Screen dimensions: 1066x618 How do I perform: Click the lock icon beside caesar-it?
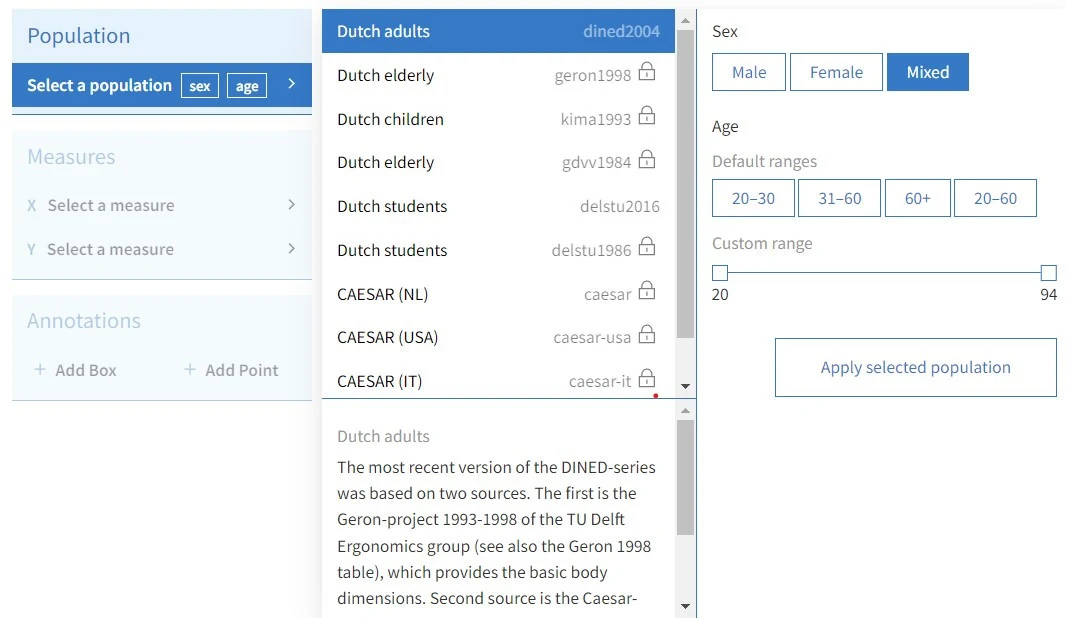(647, 377)
